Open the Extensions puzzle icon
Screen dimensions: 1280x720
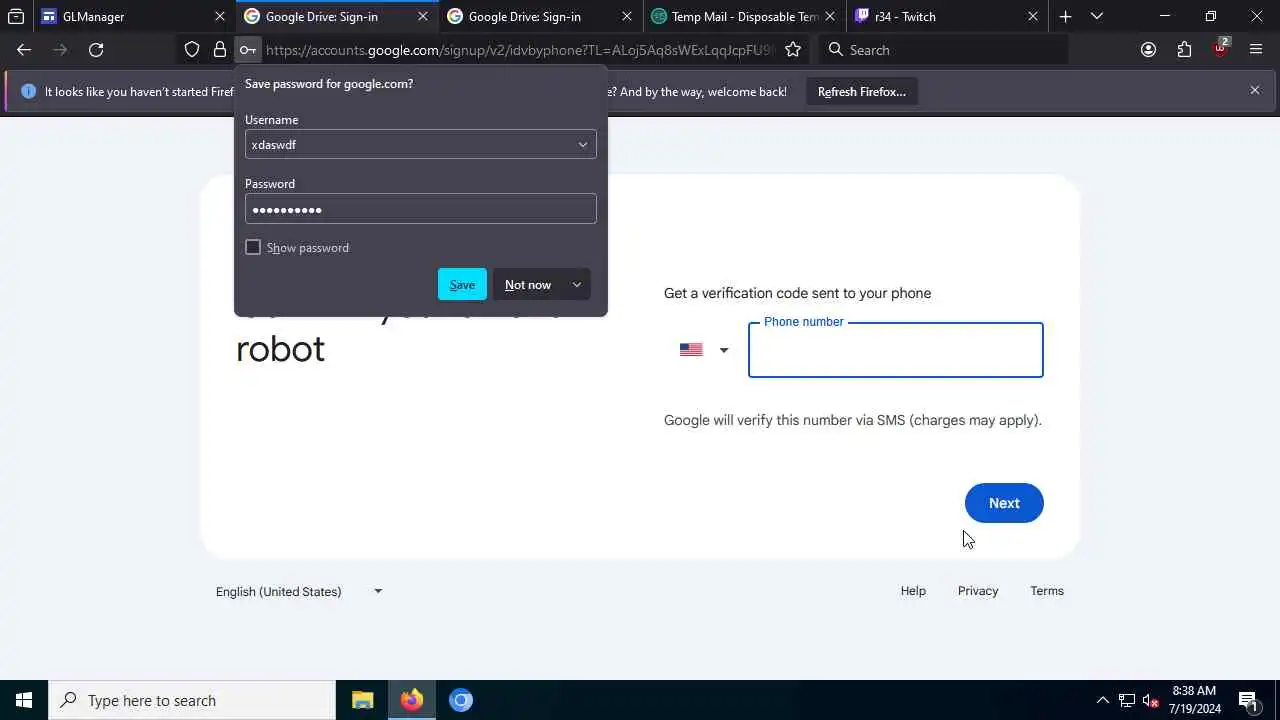point(1184,50)
